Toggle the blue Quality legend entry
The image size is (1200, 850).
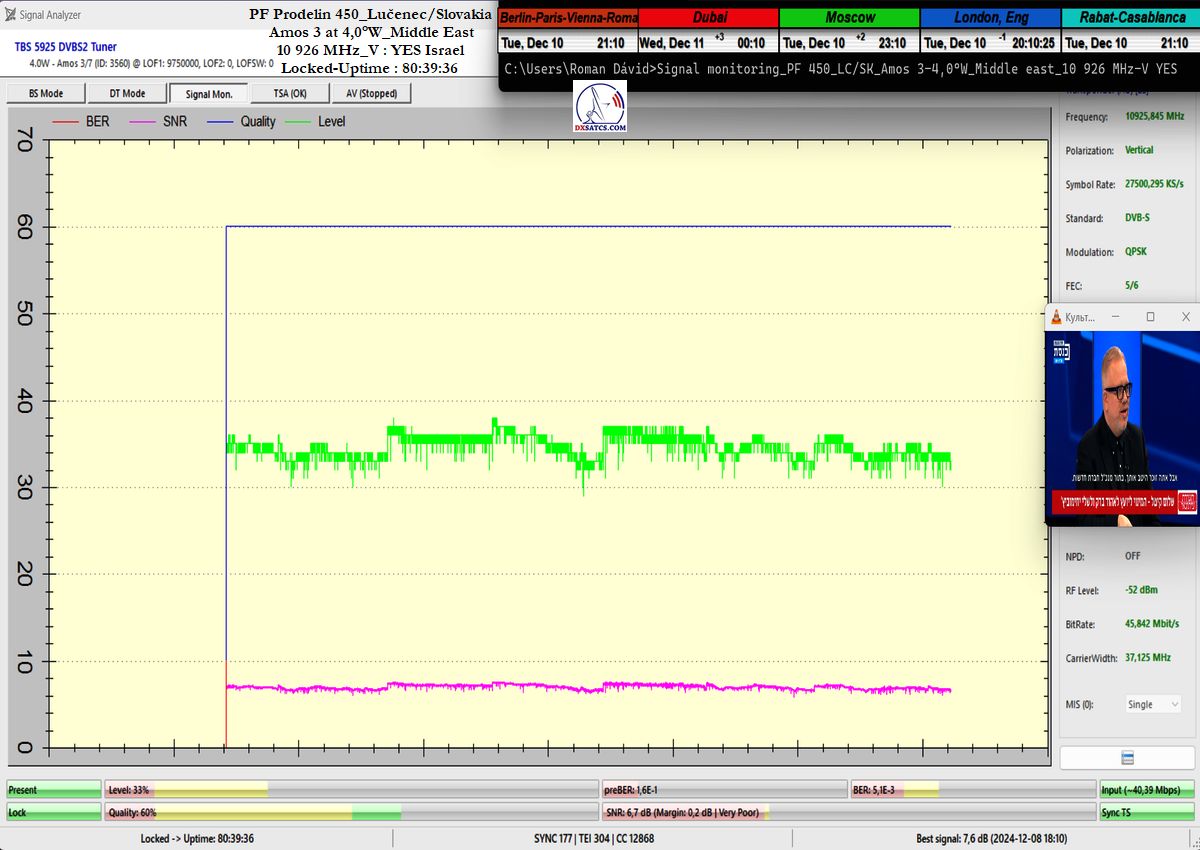point(242,122)
